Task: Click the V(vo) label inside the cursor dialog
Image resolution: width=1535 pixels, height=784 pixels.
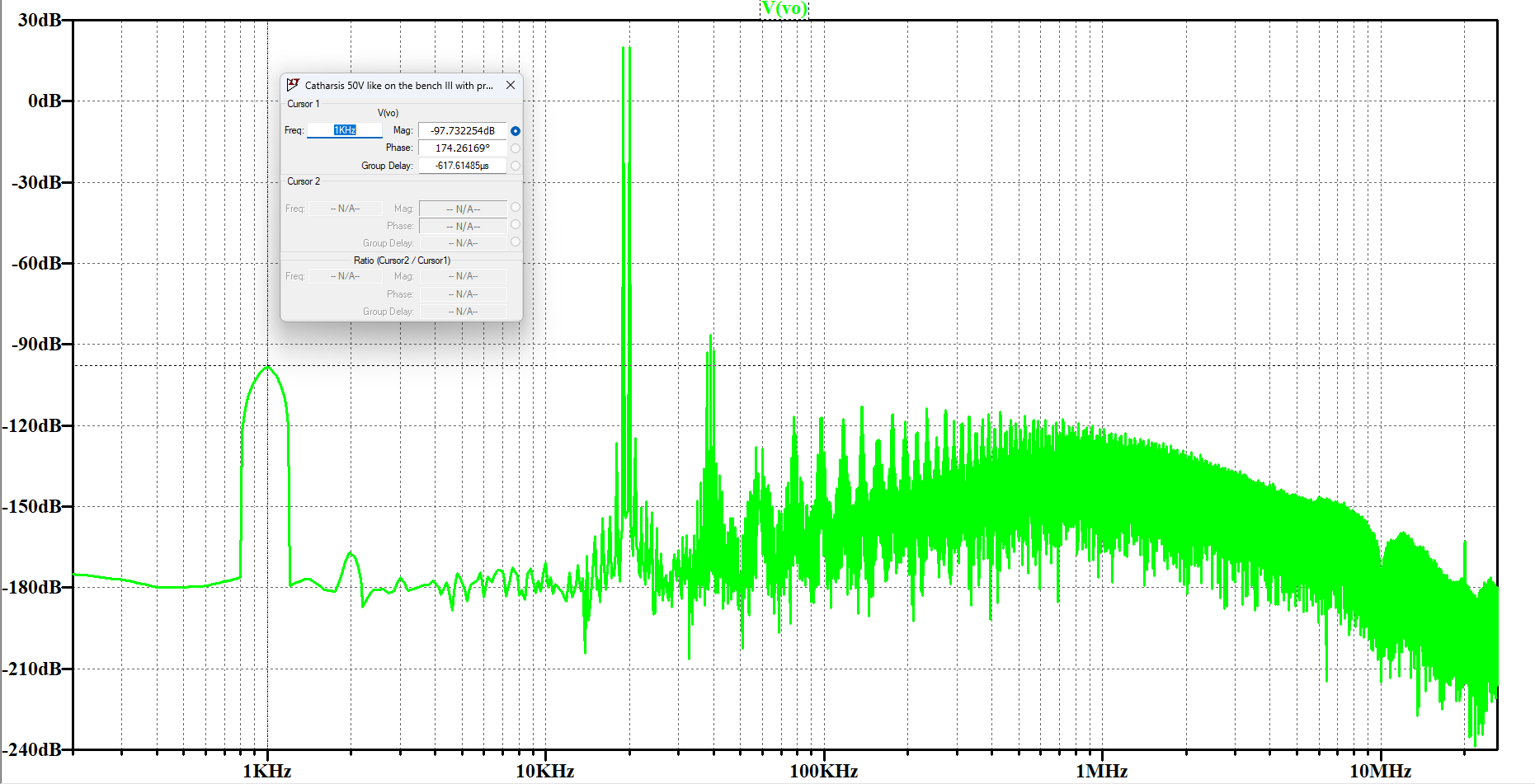Action: (x=388, y=113)
